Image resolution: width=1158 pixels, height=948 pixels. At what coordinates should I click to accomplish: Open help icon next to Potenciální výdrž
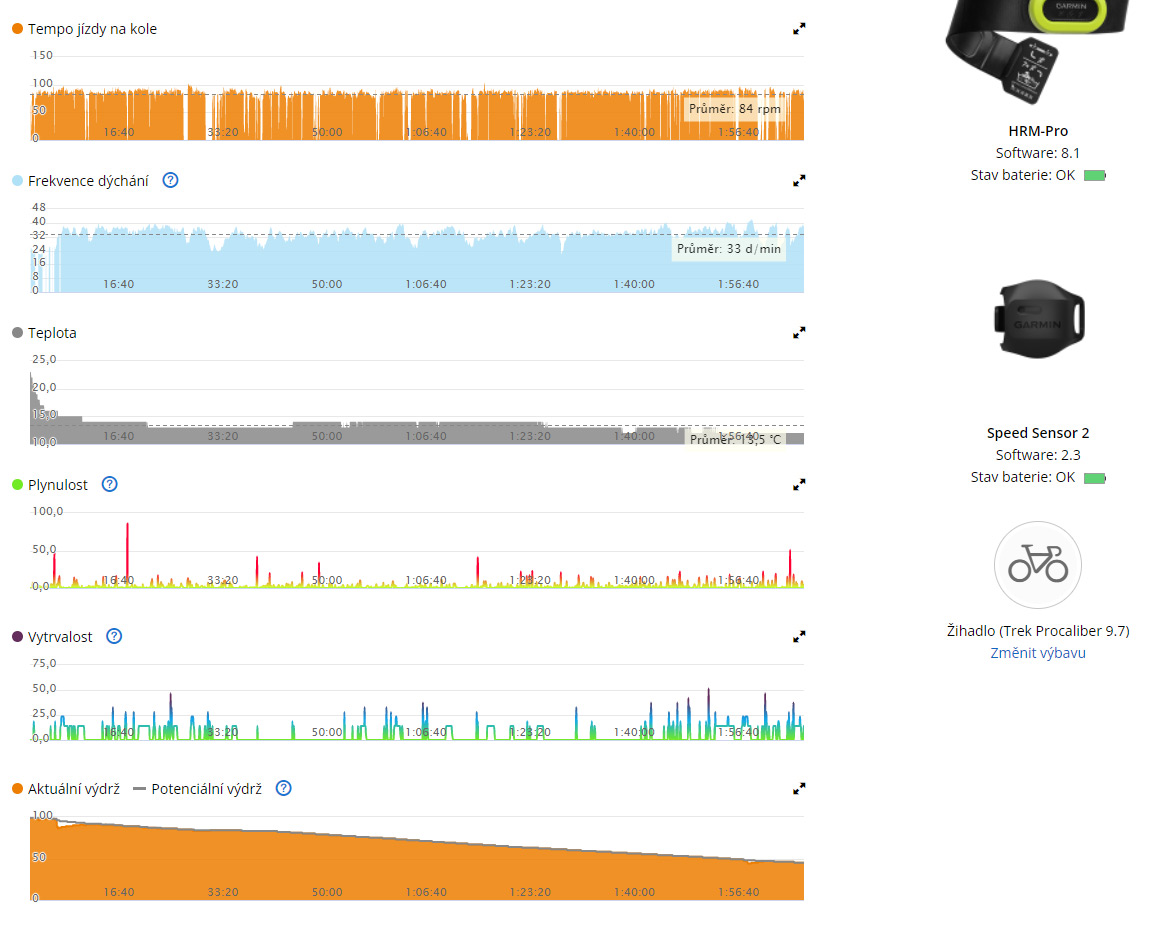284,789
